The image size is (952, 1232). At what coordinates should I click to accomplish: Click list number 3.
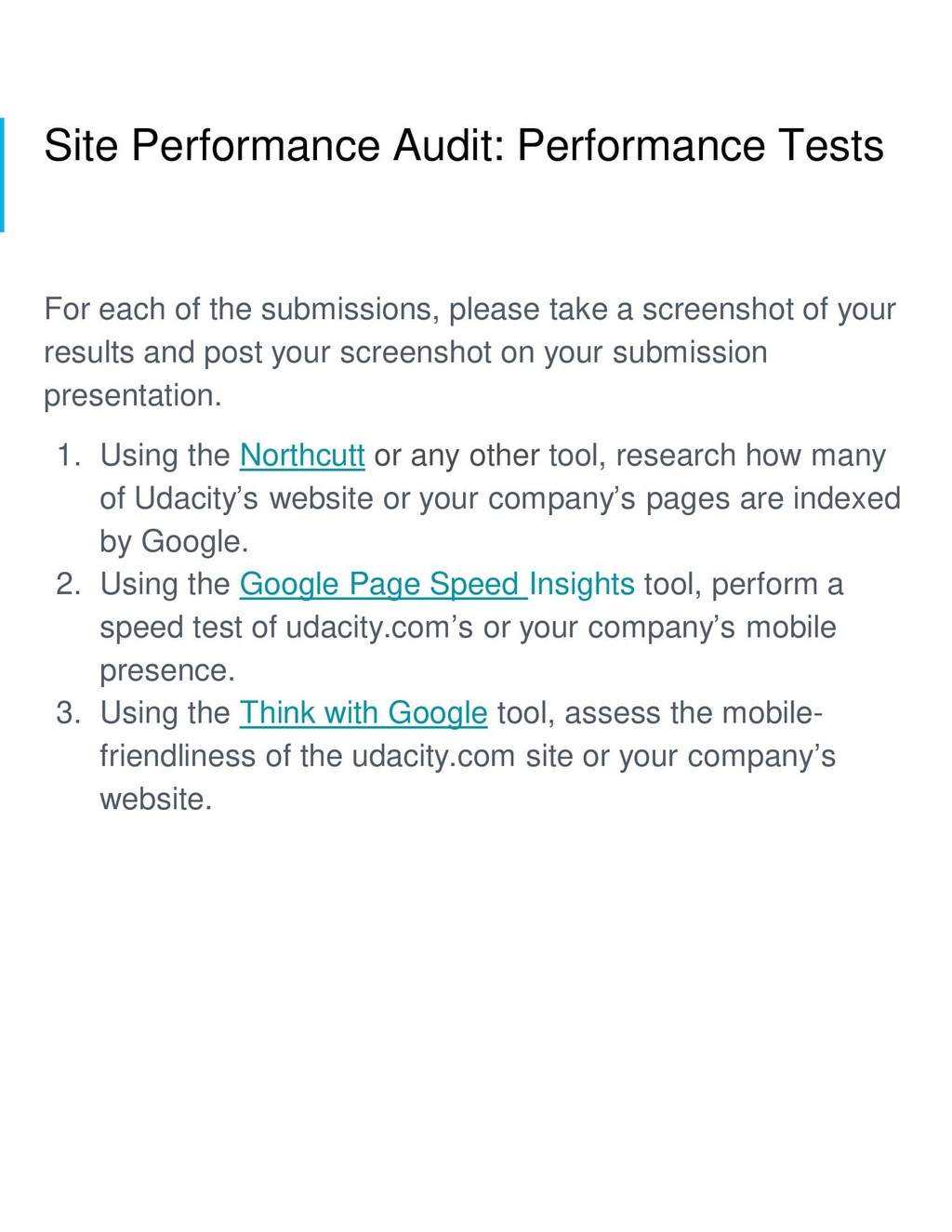pyautogui.click(x=66, y=713)
